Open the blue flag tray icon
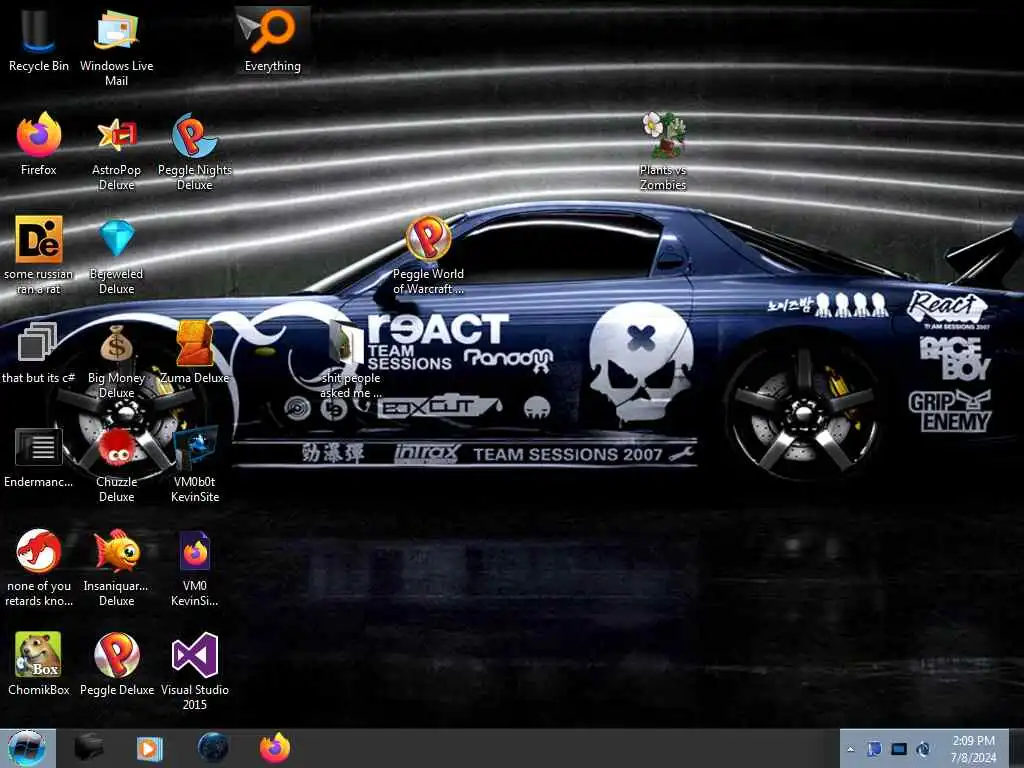This screenshot has height=768, width=1024. [874, 749]
